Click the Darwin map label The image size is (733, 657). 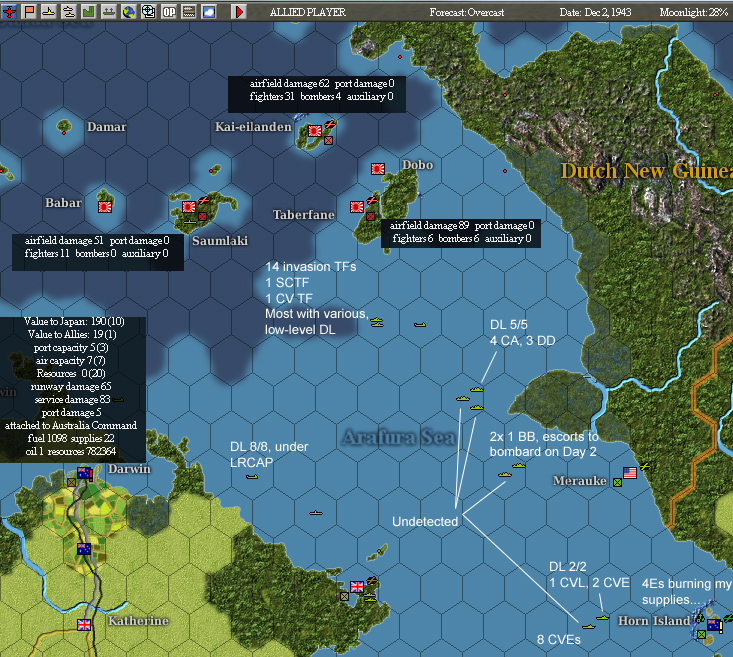tap(129, 469)
